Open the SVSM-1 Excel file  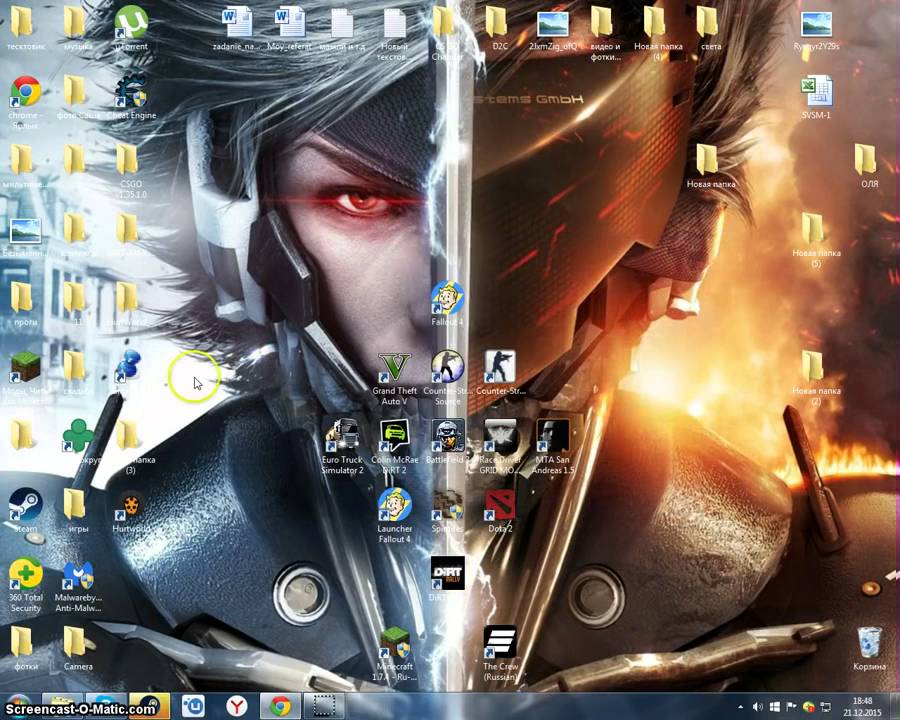point(816,98)
